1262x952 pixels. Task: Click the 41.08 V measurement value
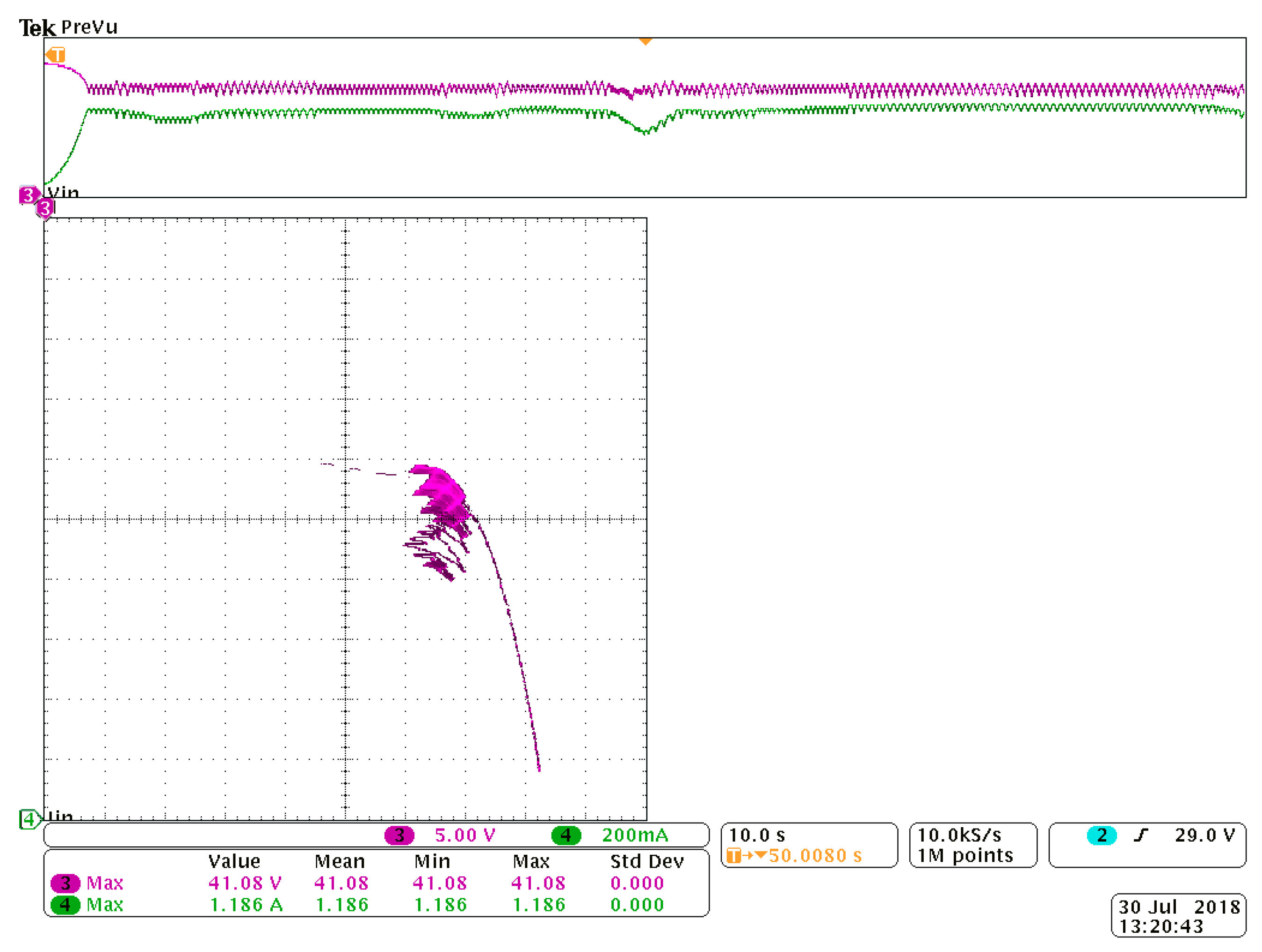[245, 883]
